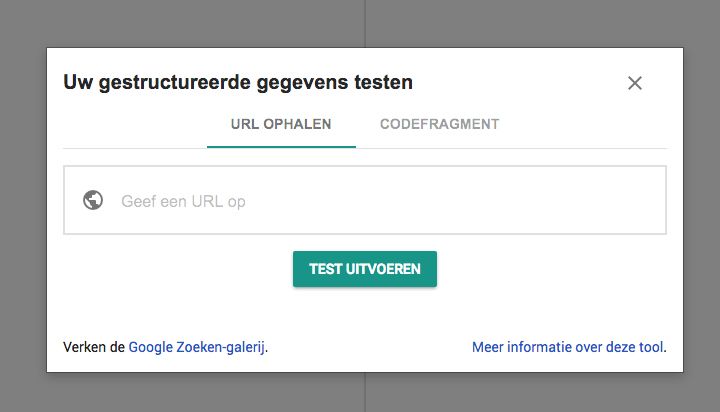
Task: Open the CODEFRAGMENT tab
Action: click(x=439, y=125)
